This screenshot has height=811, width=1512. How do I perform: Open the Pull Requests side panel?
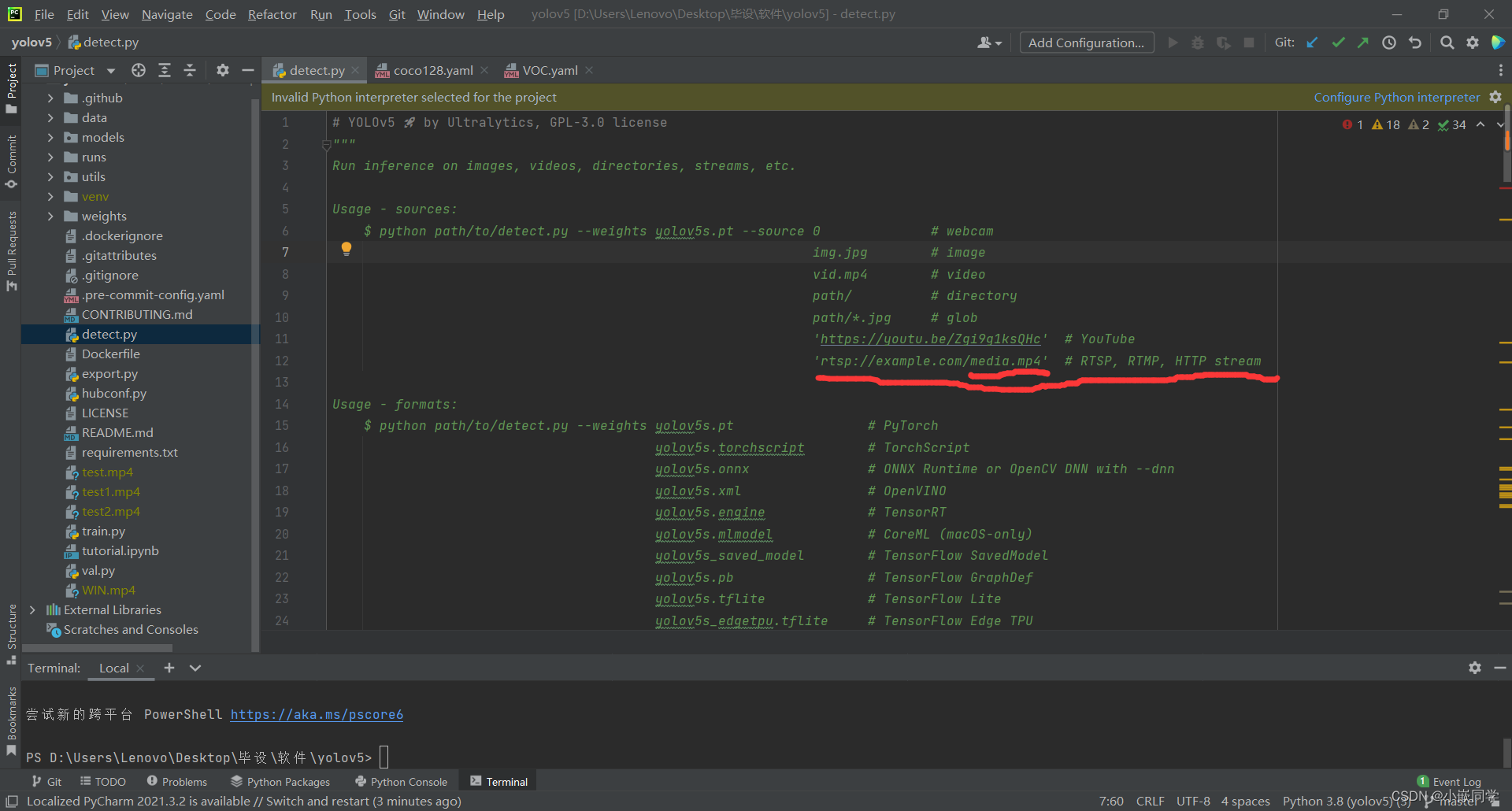click(x=12, y=251)
